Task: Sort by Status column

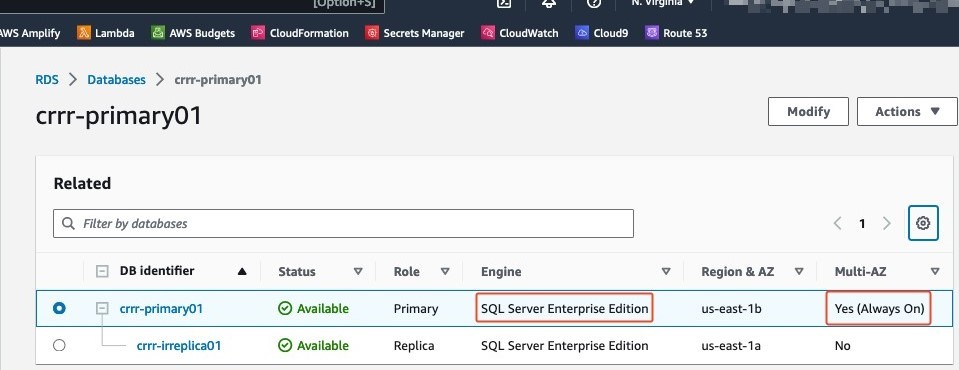Action: coord(358,272)
